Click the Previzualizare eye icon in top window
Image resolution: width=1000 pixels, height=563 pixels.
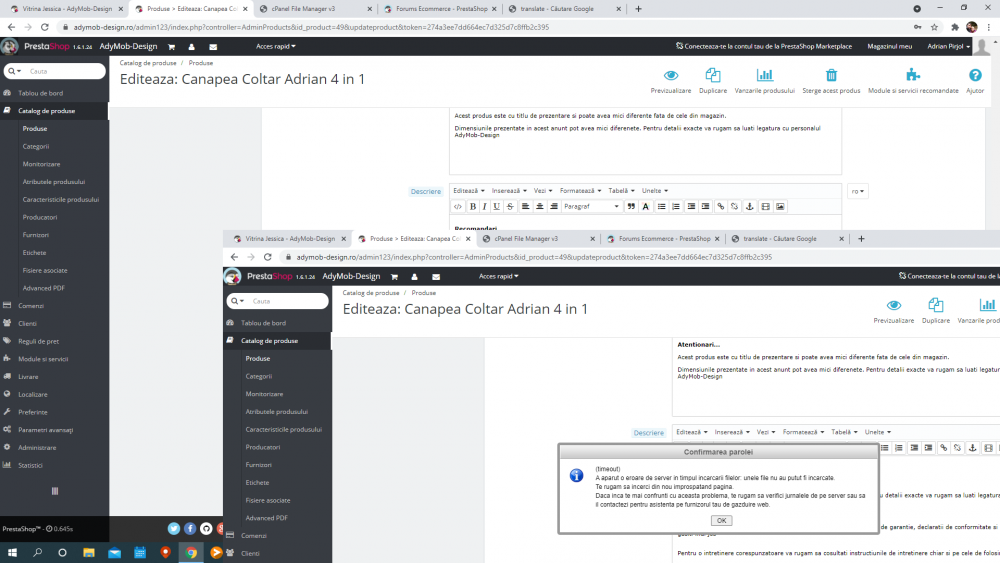671,75
